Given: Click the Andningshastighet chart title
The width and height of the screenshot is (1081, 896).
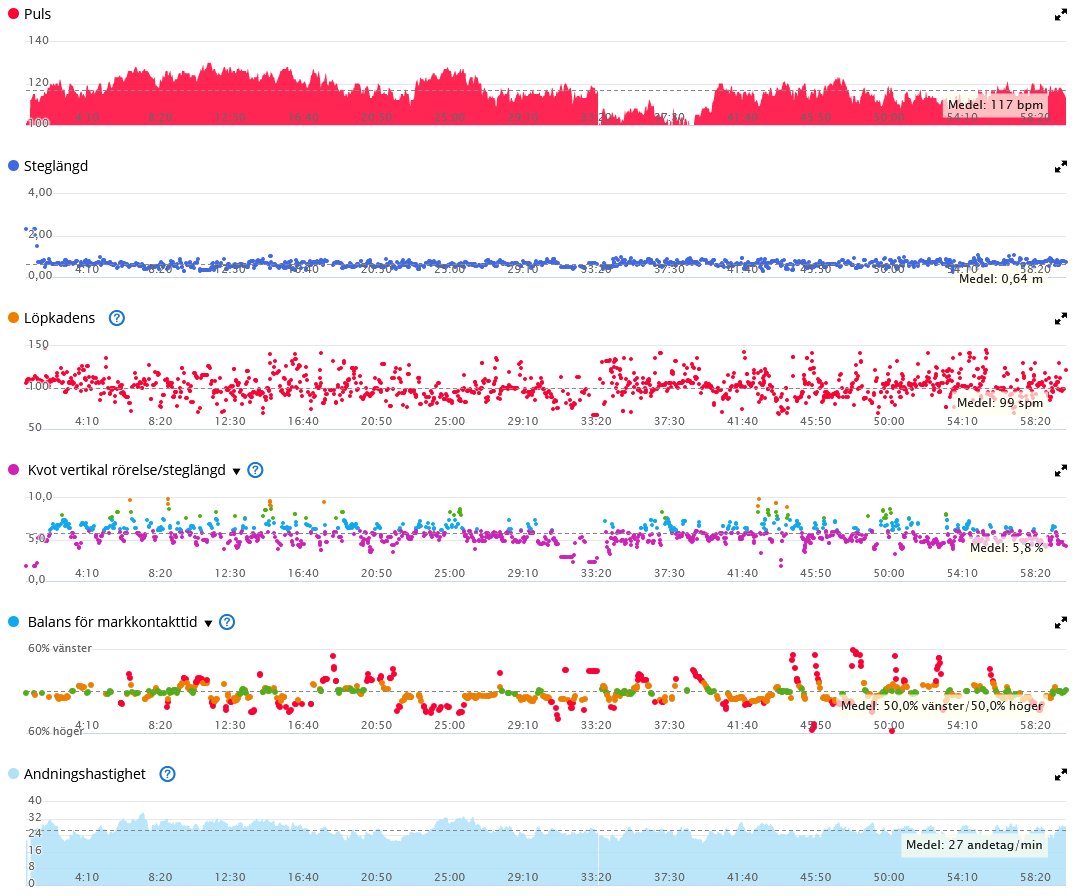Looking at the screenshot, I should pyautogui.click(x=85, y=774).
